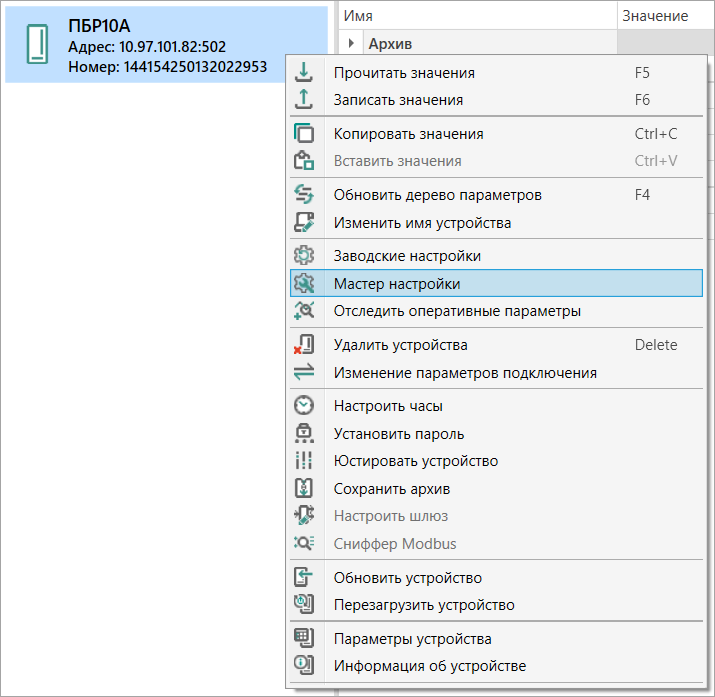
Task: Open Информация об устройстве menu entry
Action: click(x=496, y=666)
